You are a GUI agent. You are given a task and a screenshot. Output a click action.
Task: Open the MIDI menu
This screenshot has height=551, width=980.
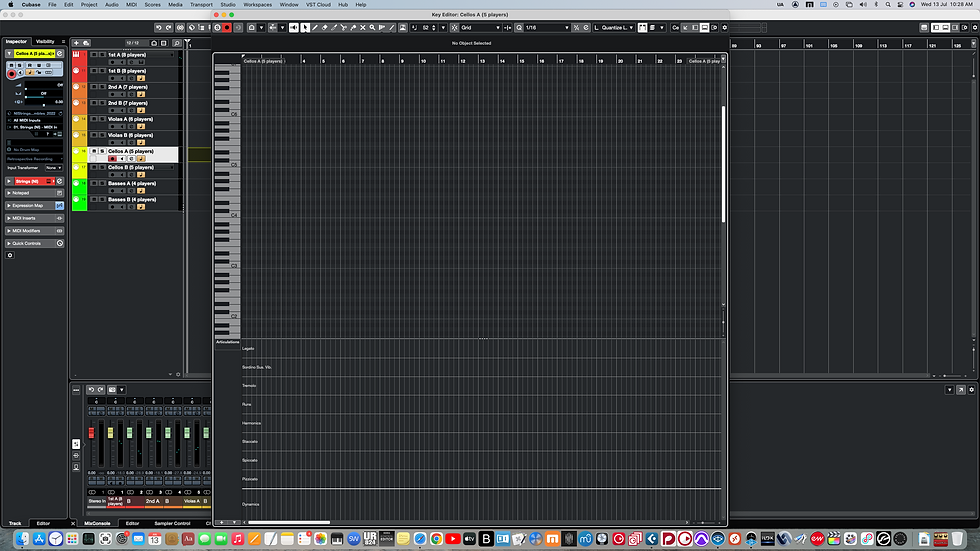click(131, 4)
